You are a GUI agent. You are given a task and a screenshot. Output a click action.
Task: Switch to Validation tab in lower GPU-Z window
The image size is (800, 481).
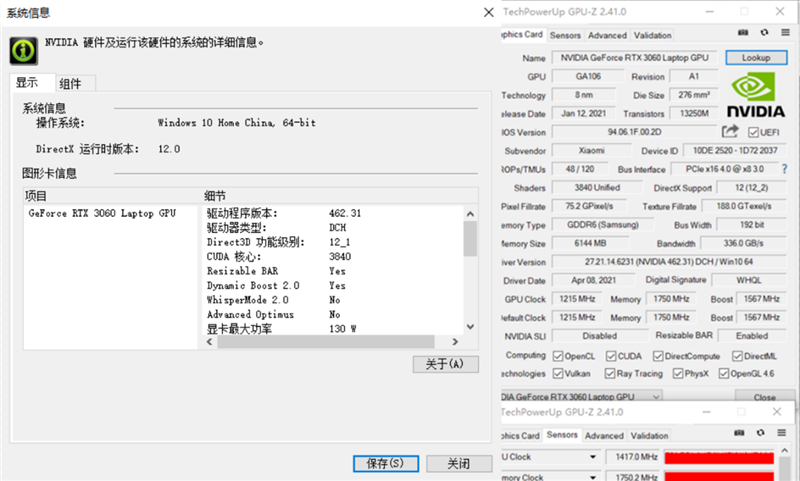(649, 436)
